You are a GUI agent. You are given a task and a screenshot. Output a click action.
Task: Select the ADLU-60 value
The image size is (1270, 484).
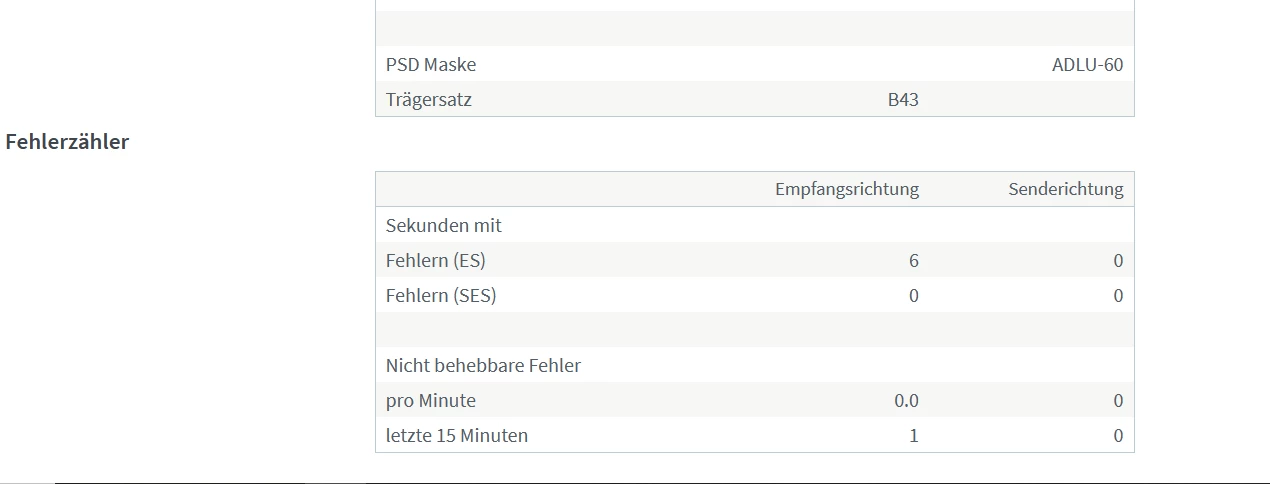(x=1087, y=65)
